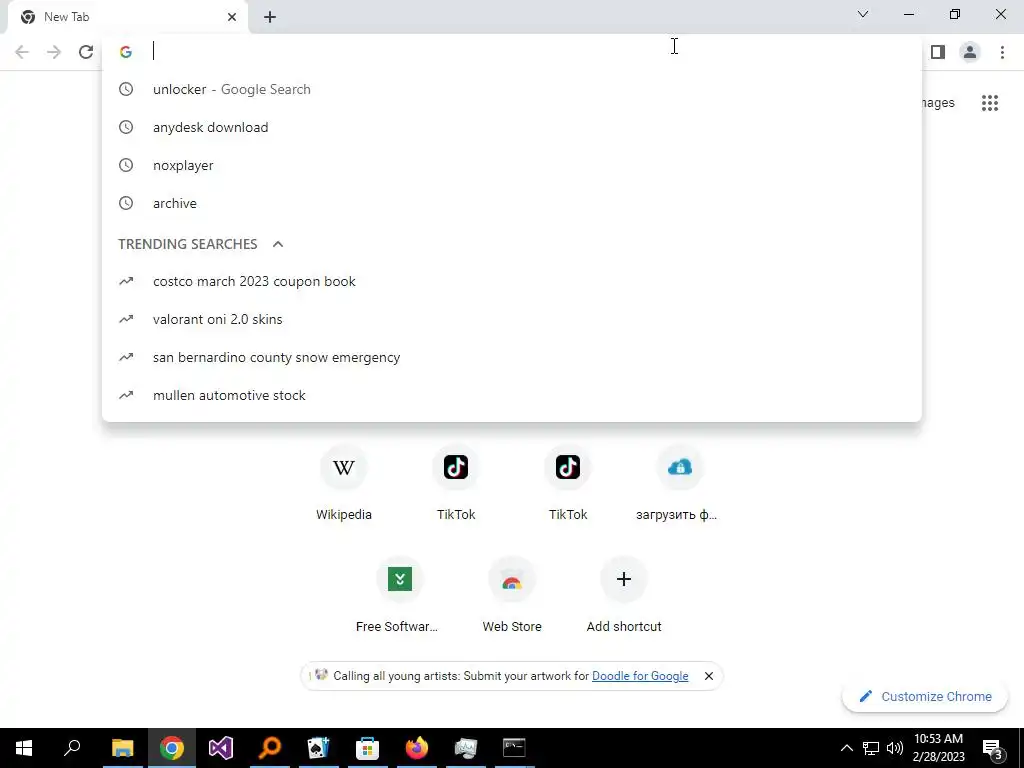
Task: Go back using the back arrow
Action: [x=22, y=52]
